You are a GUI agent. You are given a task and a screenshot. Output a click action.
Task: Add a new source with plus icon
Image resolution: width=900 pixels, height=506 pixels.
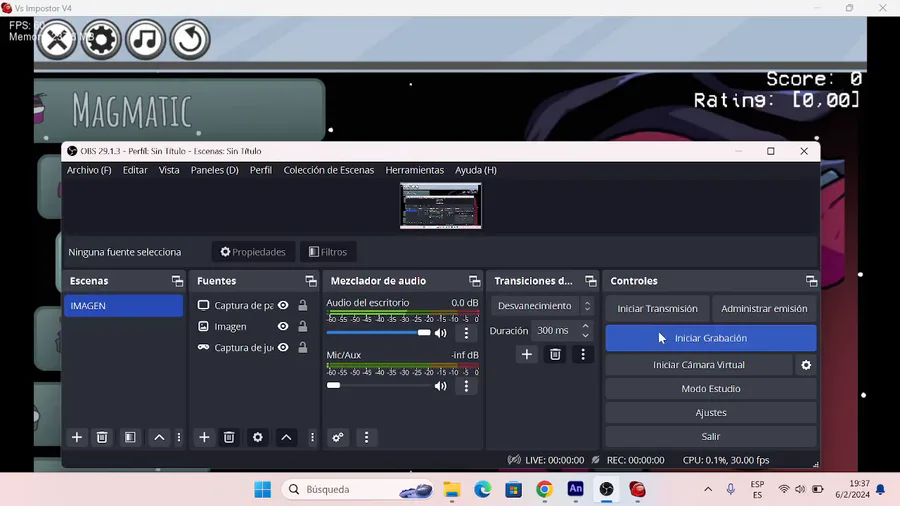point(204,437)
